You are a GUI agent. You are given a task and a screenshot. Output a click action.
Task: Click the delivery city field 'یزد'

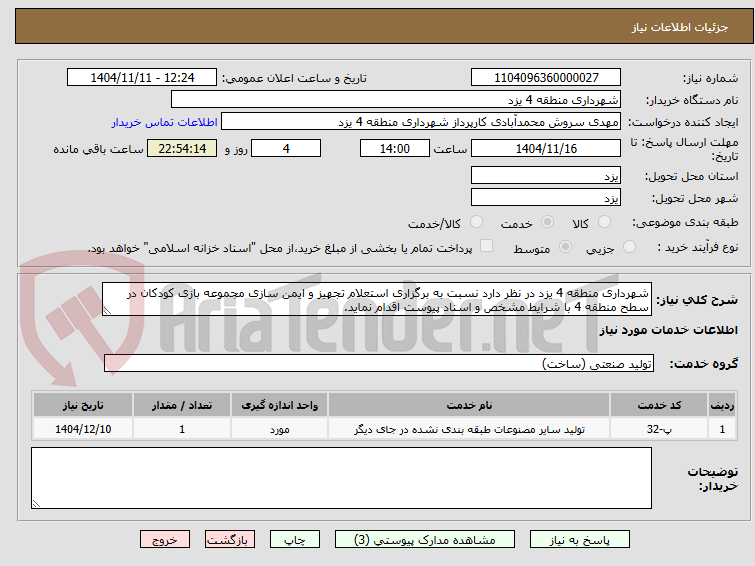[x=546, y=197]
